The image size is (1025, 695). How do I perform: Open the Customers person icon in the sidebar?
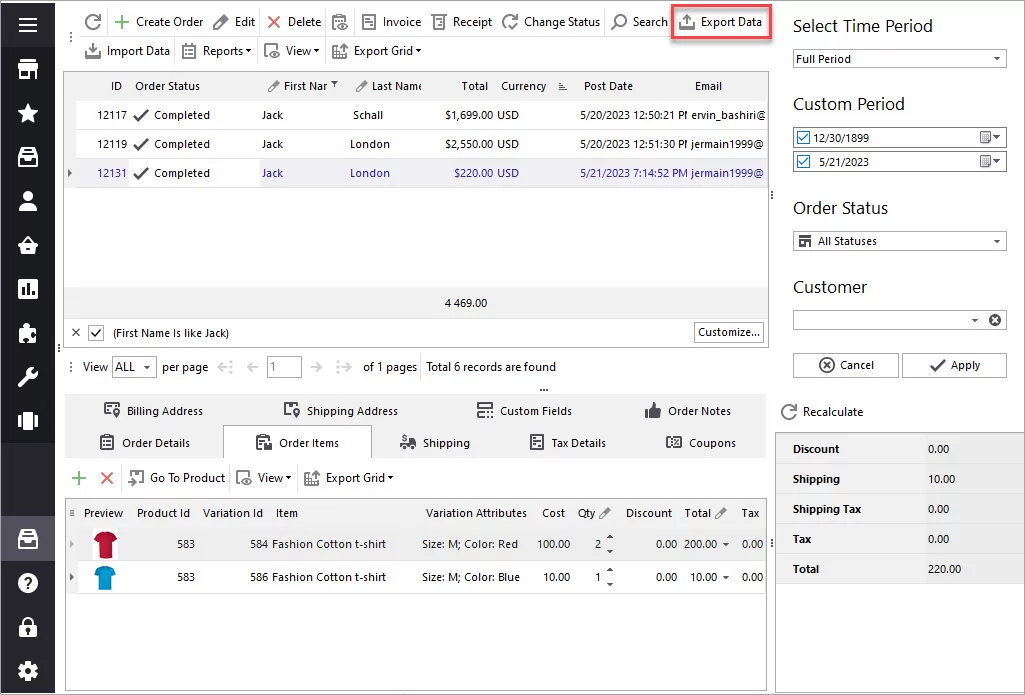(28, 201)
